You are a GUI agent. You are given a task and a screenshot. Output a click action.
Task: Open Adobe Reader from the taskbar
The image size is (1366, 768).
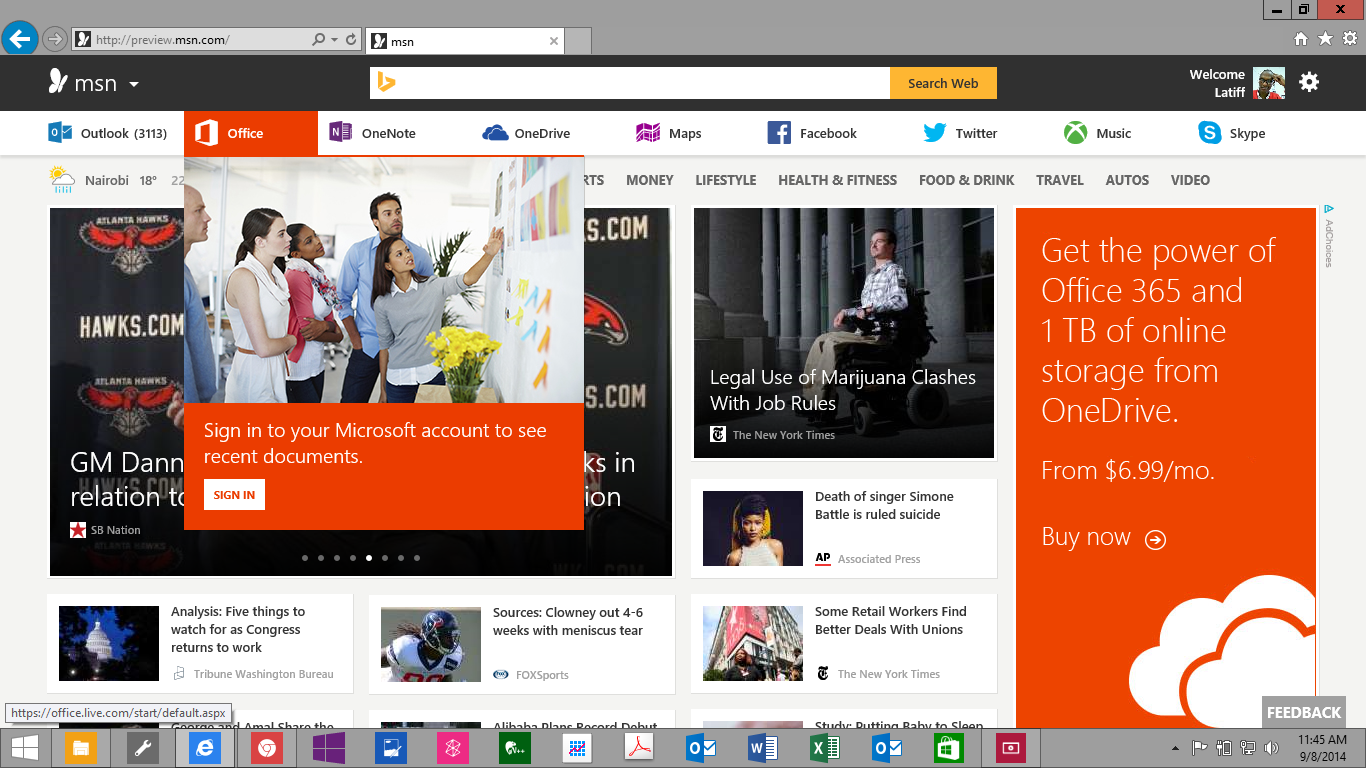(639, 748)
